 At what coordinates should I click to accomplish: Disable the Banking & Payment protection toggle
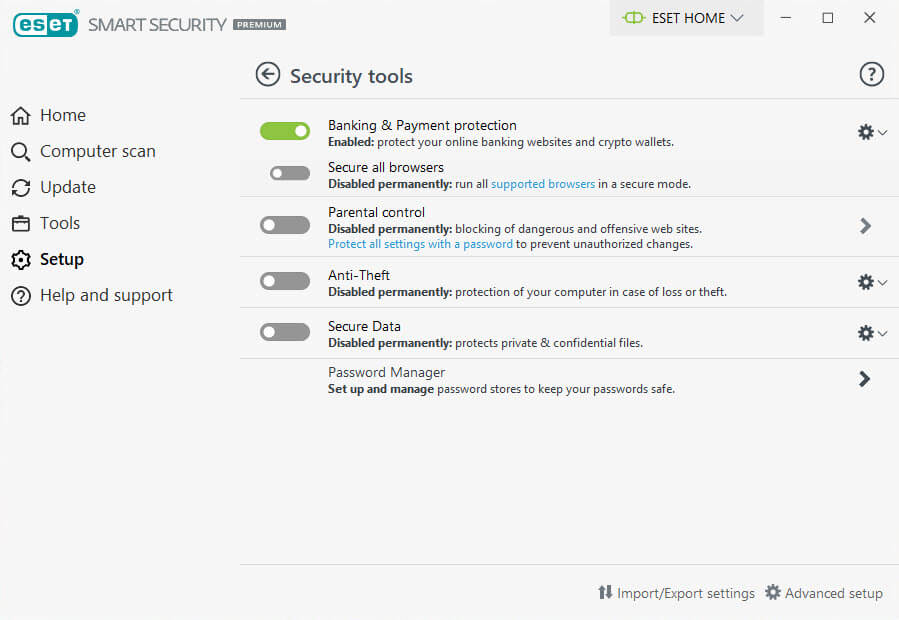click(x=285, y=131)
